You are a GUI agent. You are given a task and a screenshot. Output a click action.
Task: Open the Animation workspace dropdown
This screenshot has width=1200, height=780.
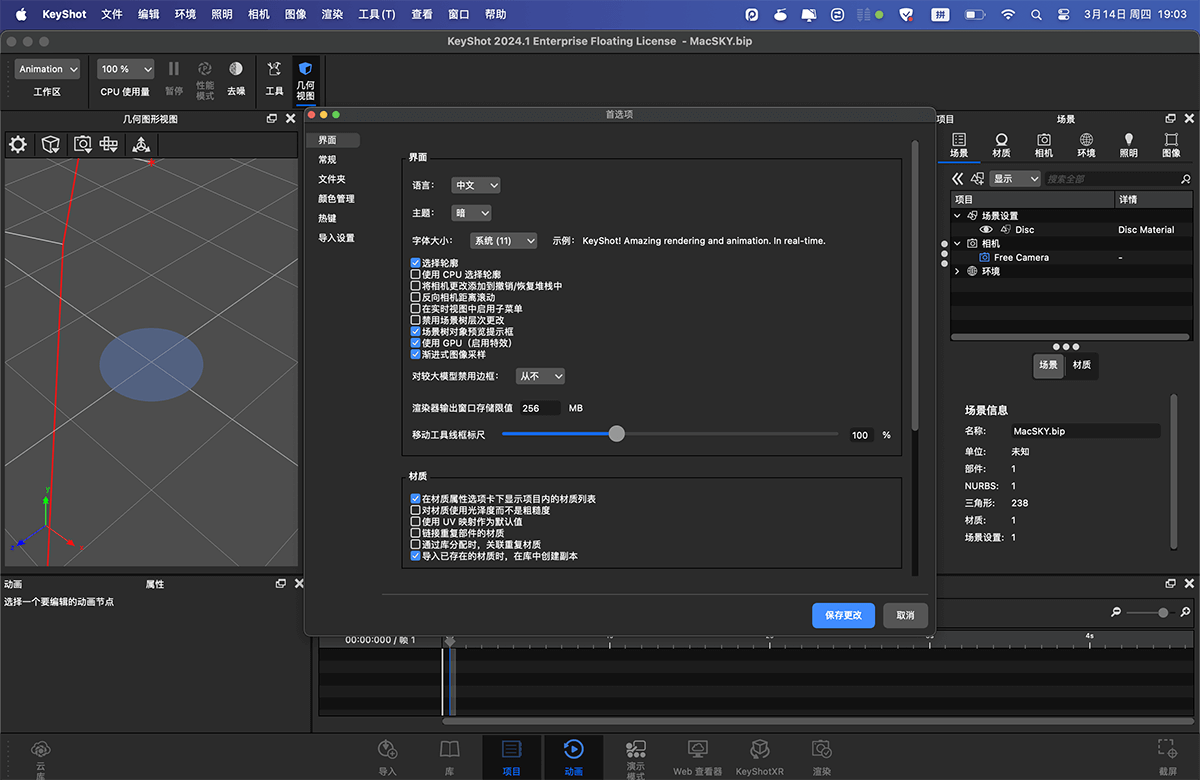[x=47, y=69]
